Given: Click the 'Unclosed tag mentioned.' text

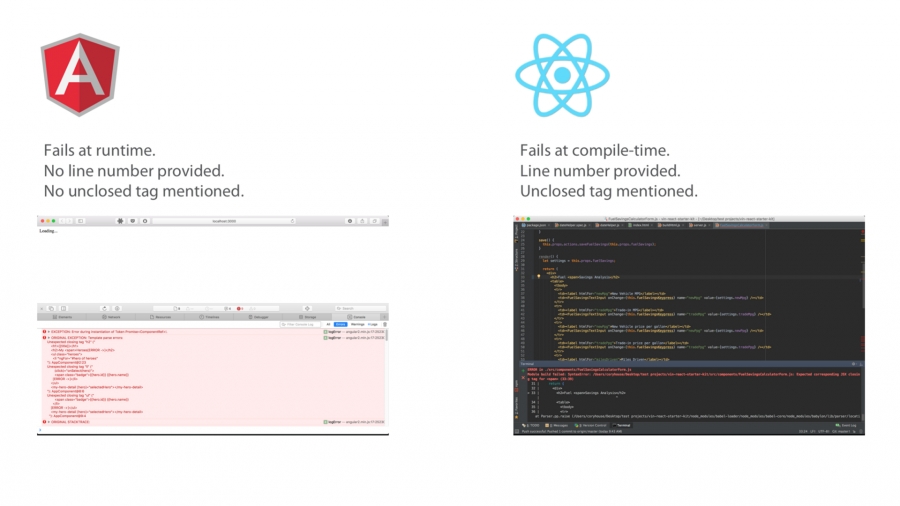Looking at the screenshot, I should pos(608,192).
